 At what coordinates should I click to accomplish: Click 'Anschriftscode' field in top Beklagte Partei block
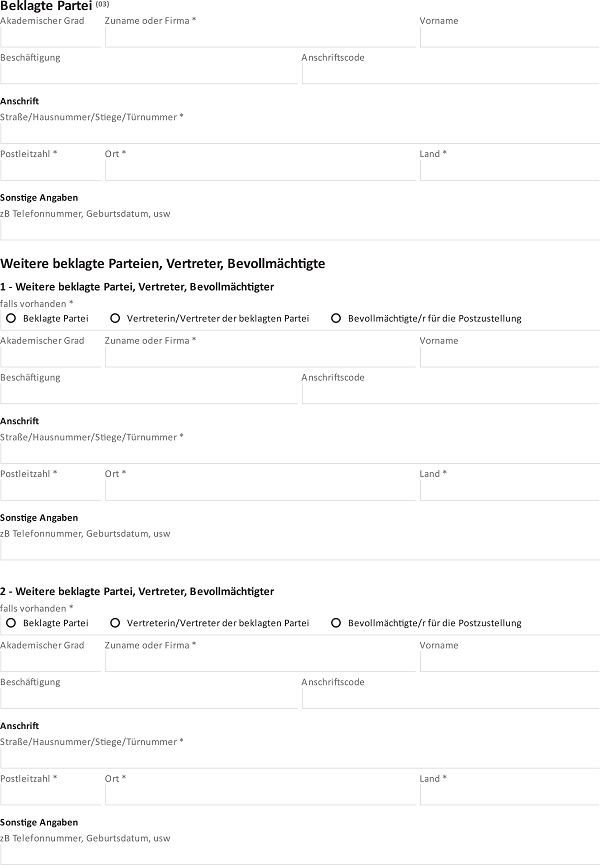pyautogui.click(x=450, y=74)
